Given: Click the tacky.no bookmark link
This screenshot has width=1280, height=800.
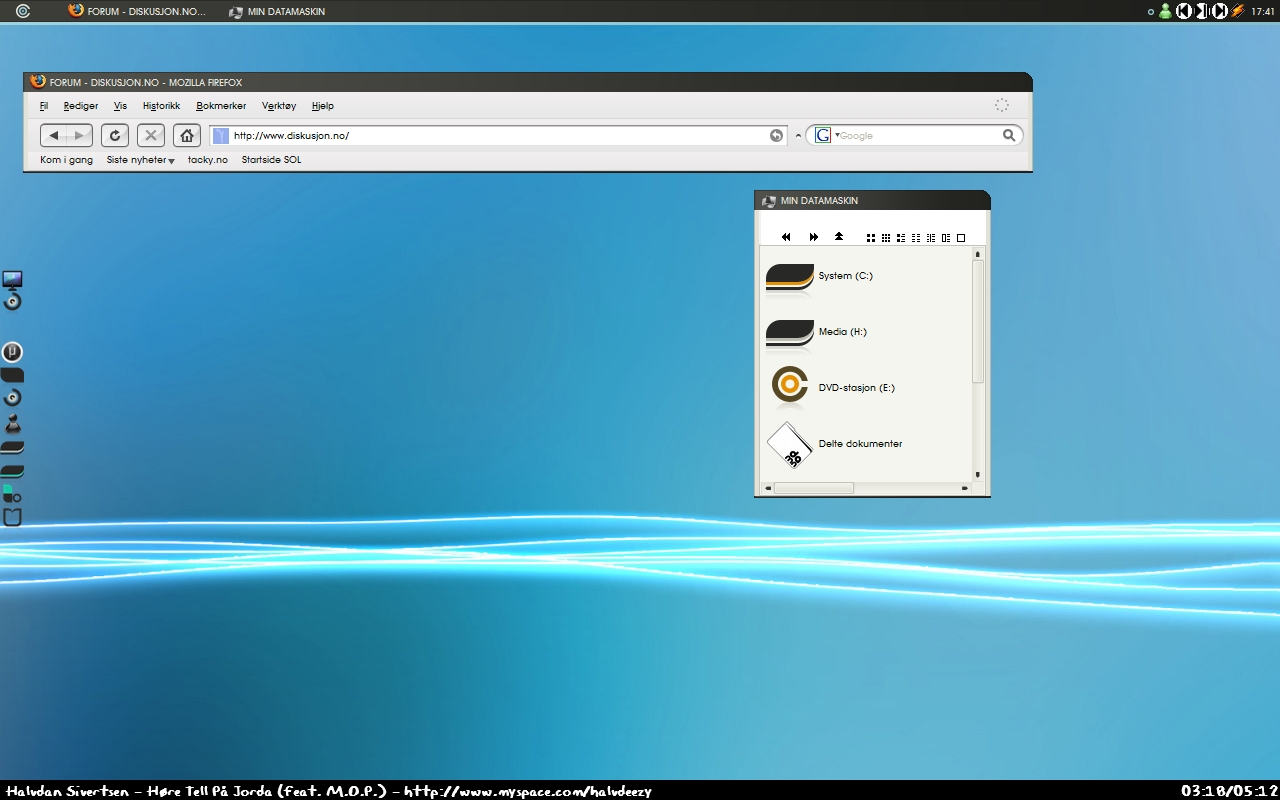Looking at the screenshot, I should click(x=208, y=160).
